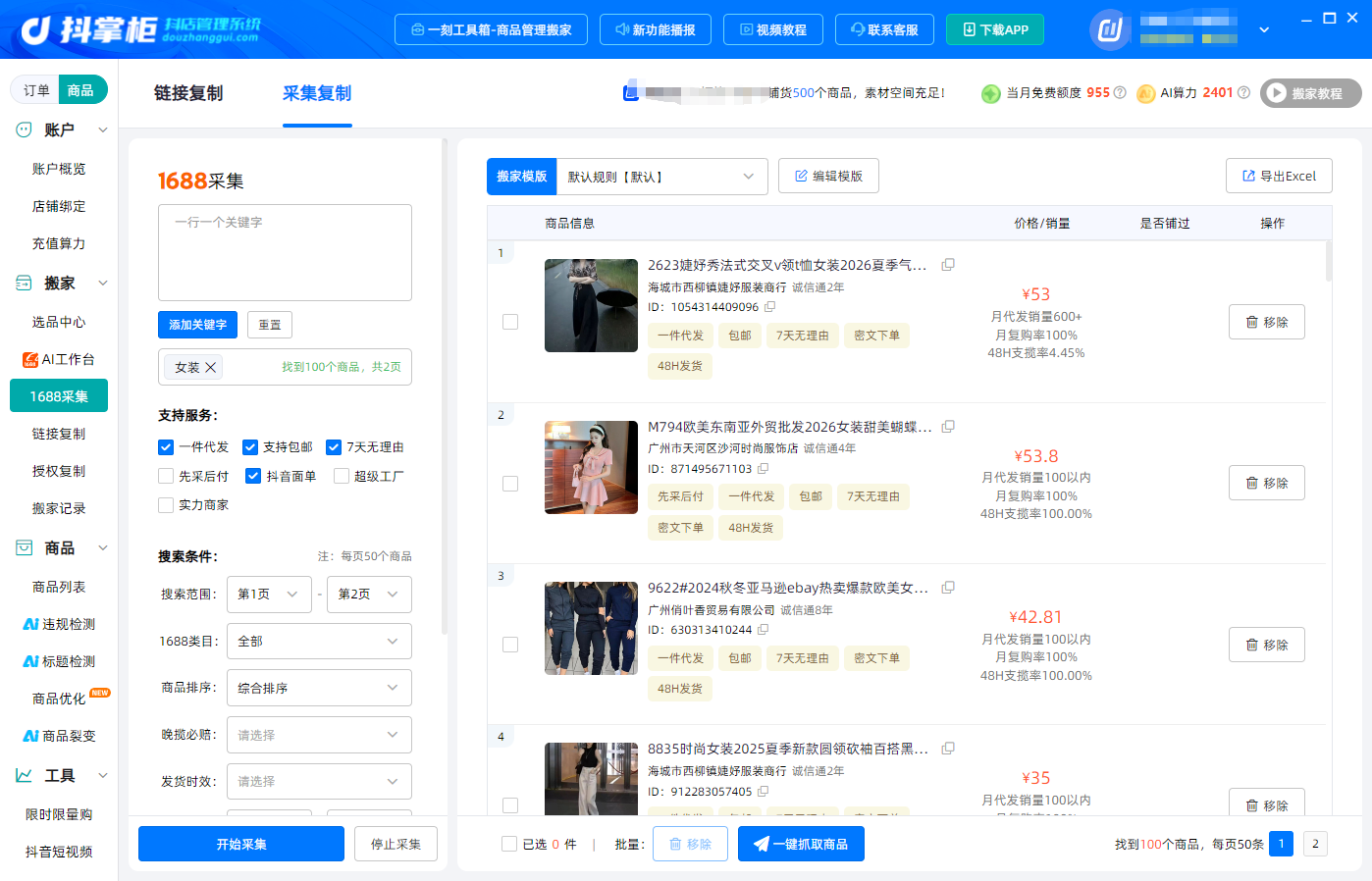This screenshot has width=1372, height=881.
Task: Click the 商品 section icon in sidebar
Action: (x=25, y=547)
